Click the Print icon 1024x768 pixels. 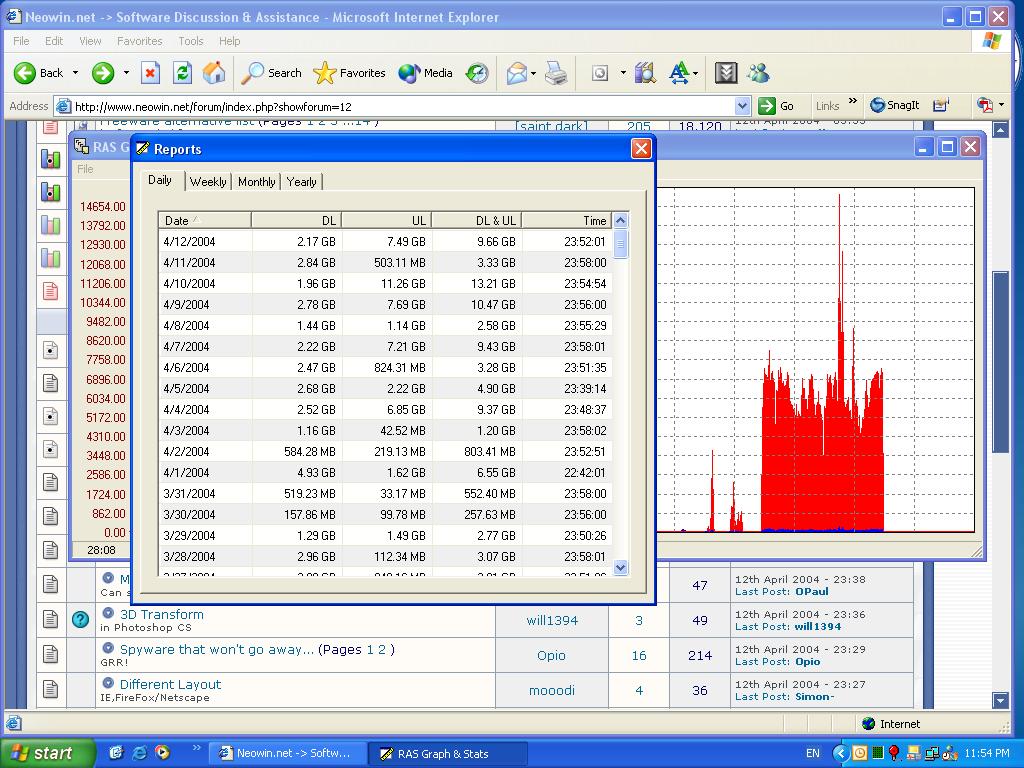(x=557, y=73)
